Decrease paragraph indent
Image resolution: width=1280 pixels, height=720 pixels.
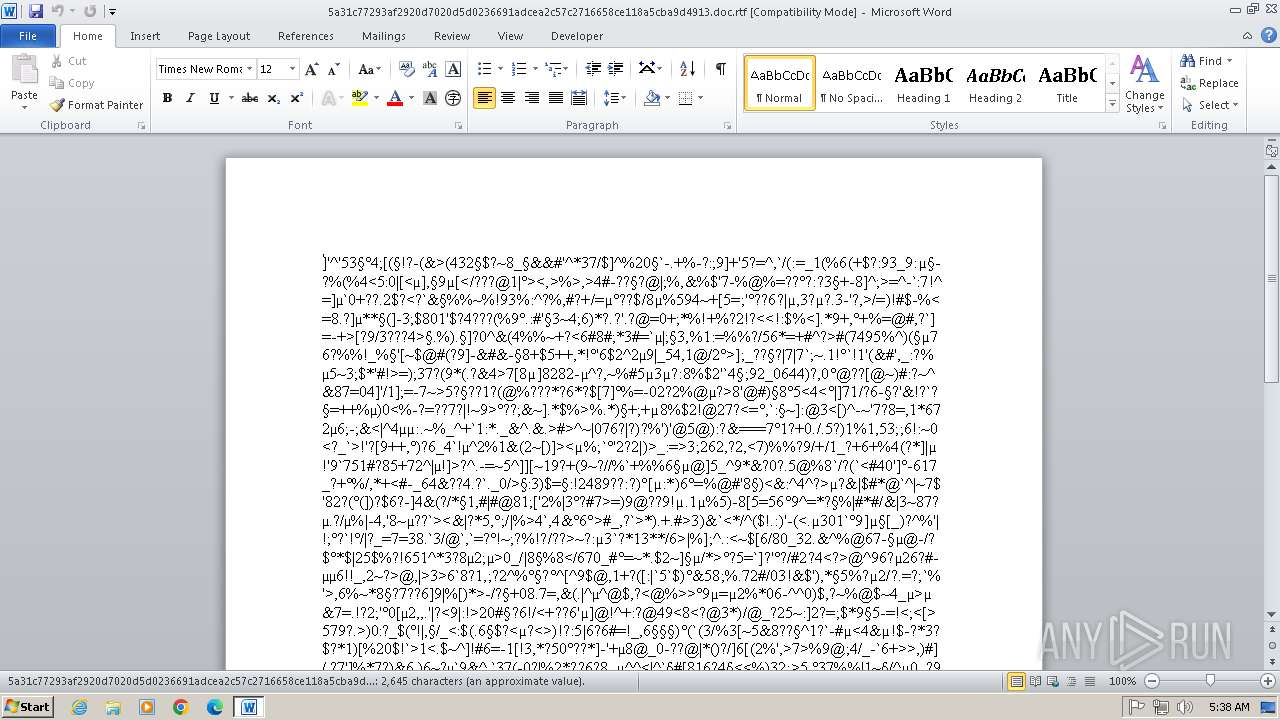[593, 69]
